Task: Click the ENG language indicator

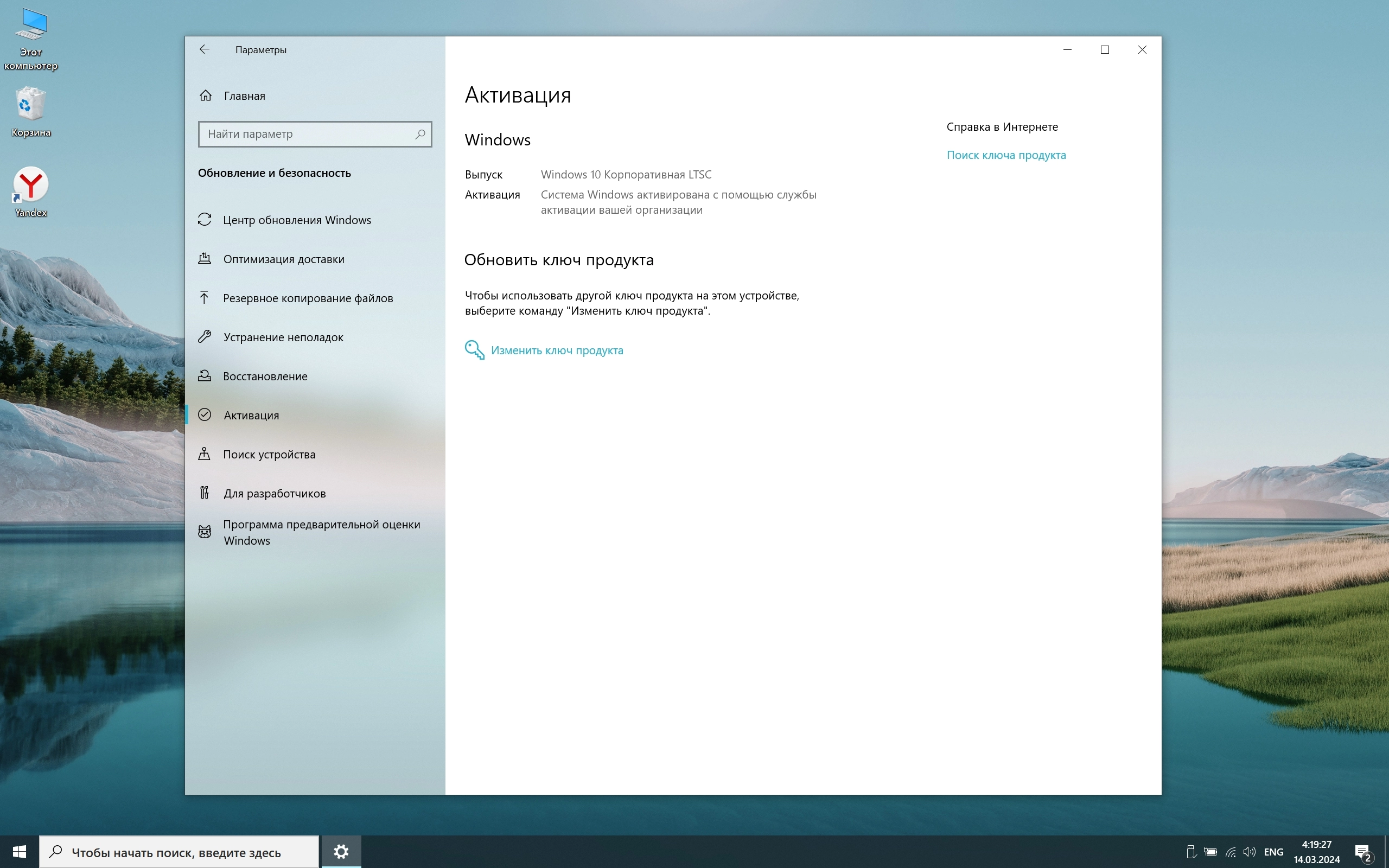Action: 1273,852
